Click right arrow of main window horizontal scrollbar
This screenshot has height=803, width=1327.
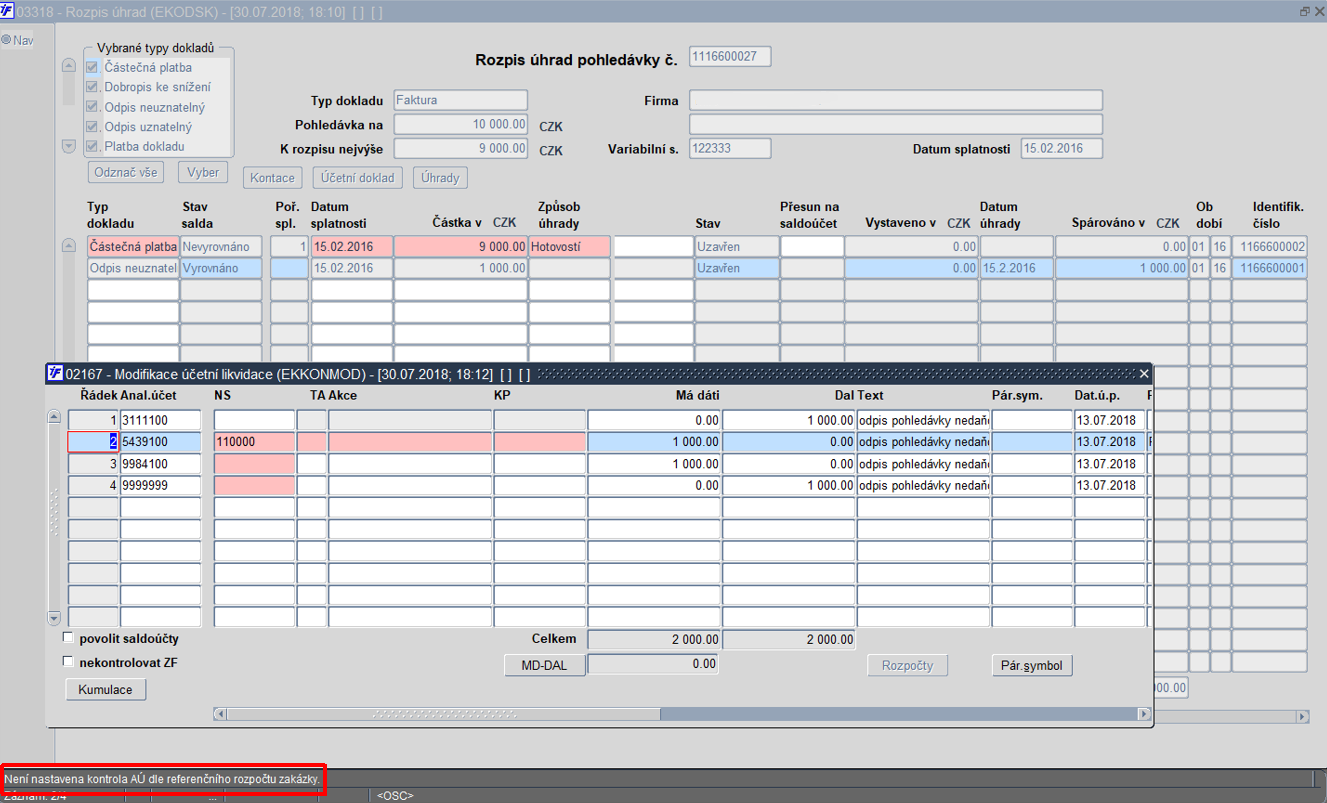tap(1303, 717)
